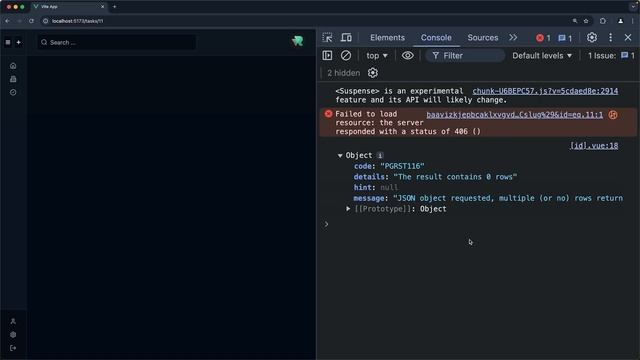Open the failed resource URL link
Viewport: 640px width, 360px height.
514,115
